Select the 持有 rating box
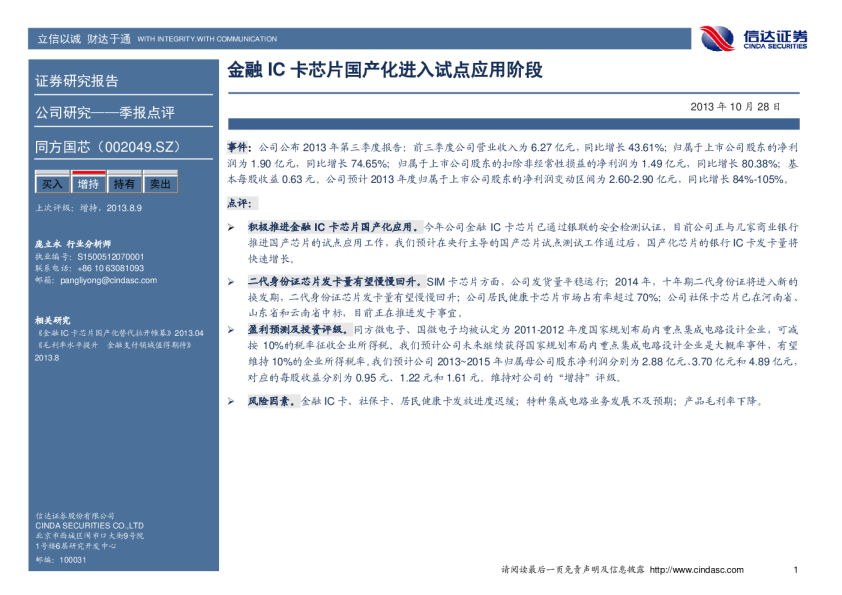This screenshot has width=842, height=595. tap(124, 185)
